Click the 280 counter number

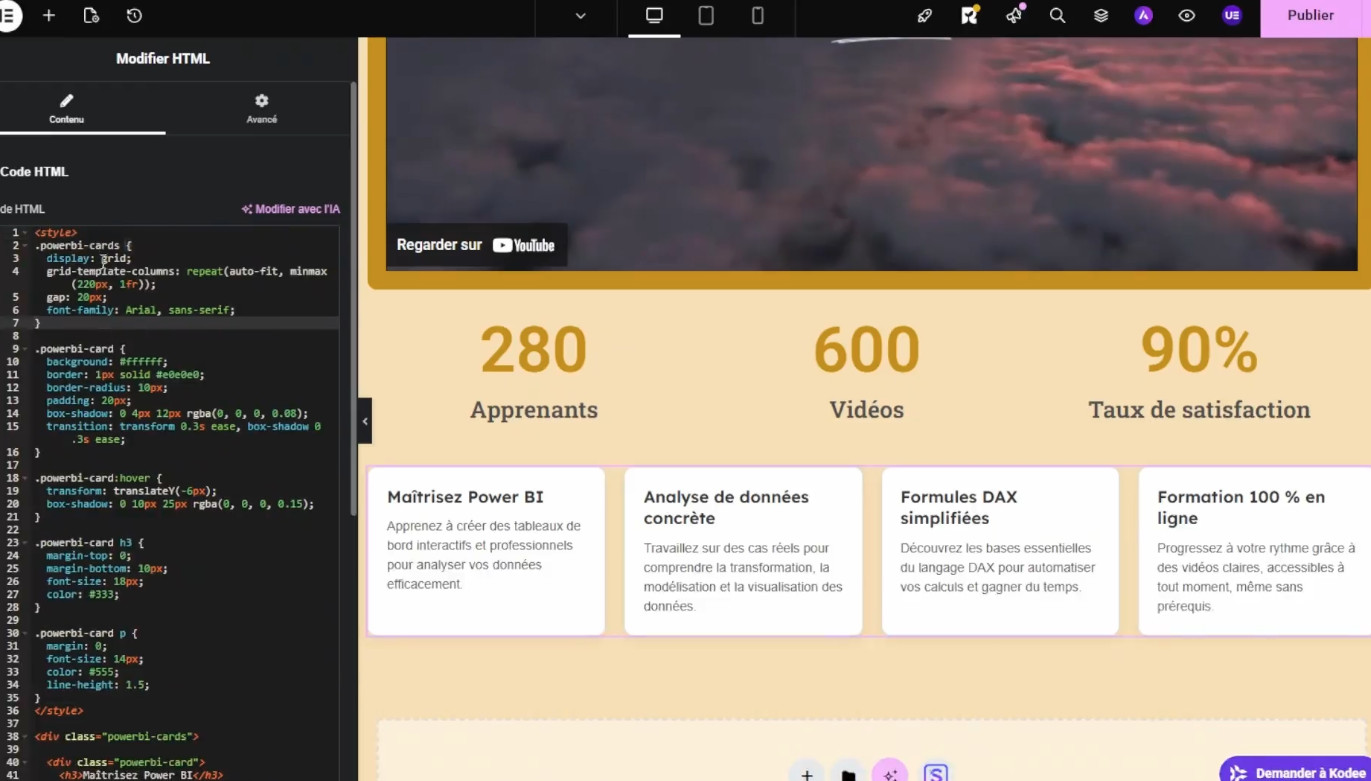[534, 350]
